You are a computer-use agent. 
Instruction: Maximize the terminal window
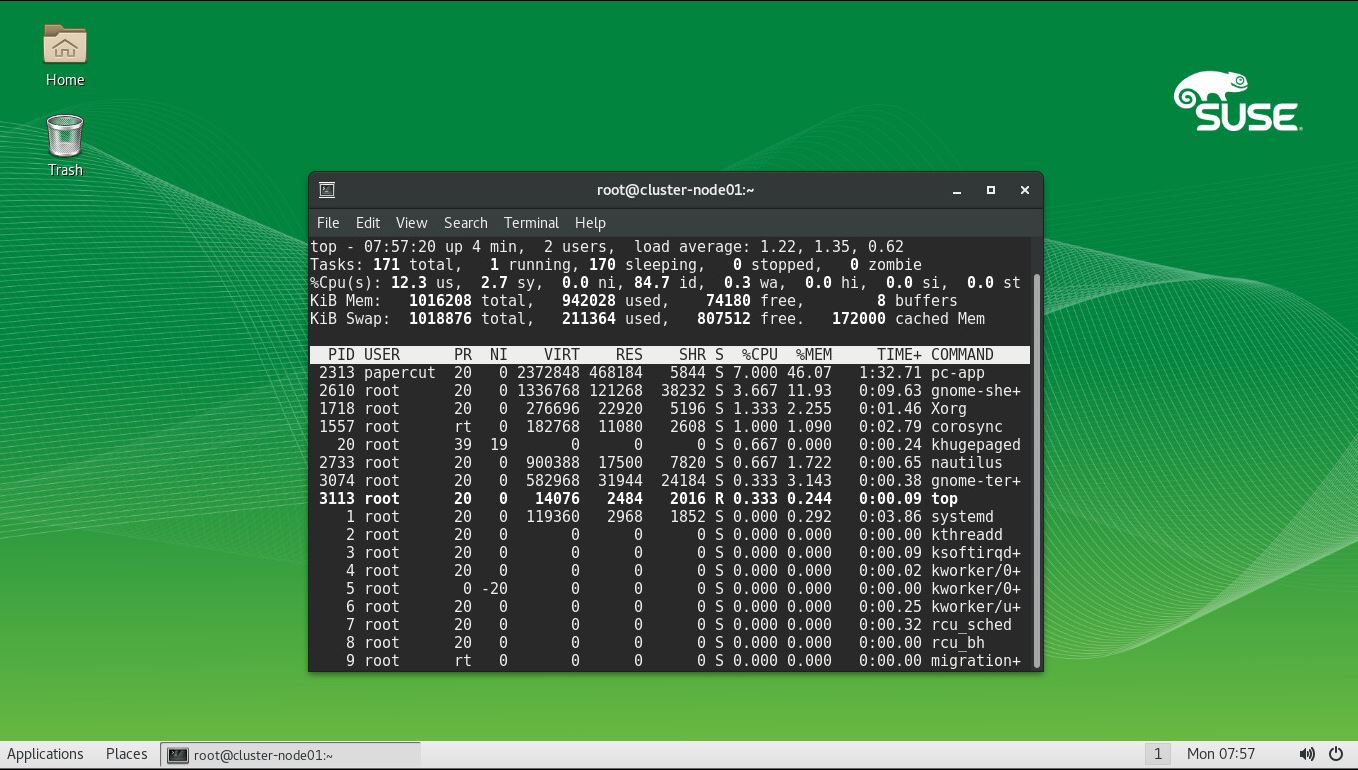(x=991, y=190)
